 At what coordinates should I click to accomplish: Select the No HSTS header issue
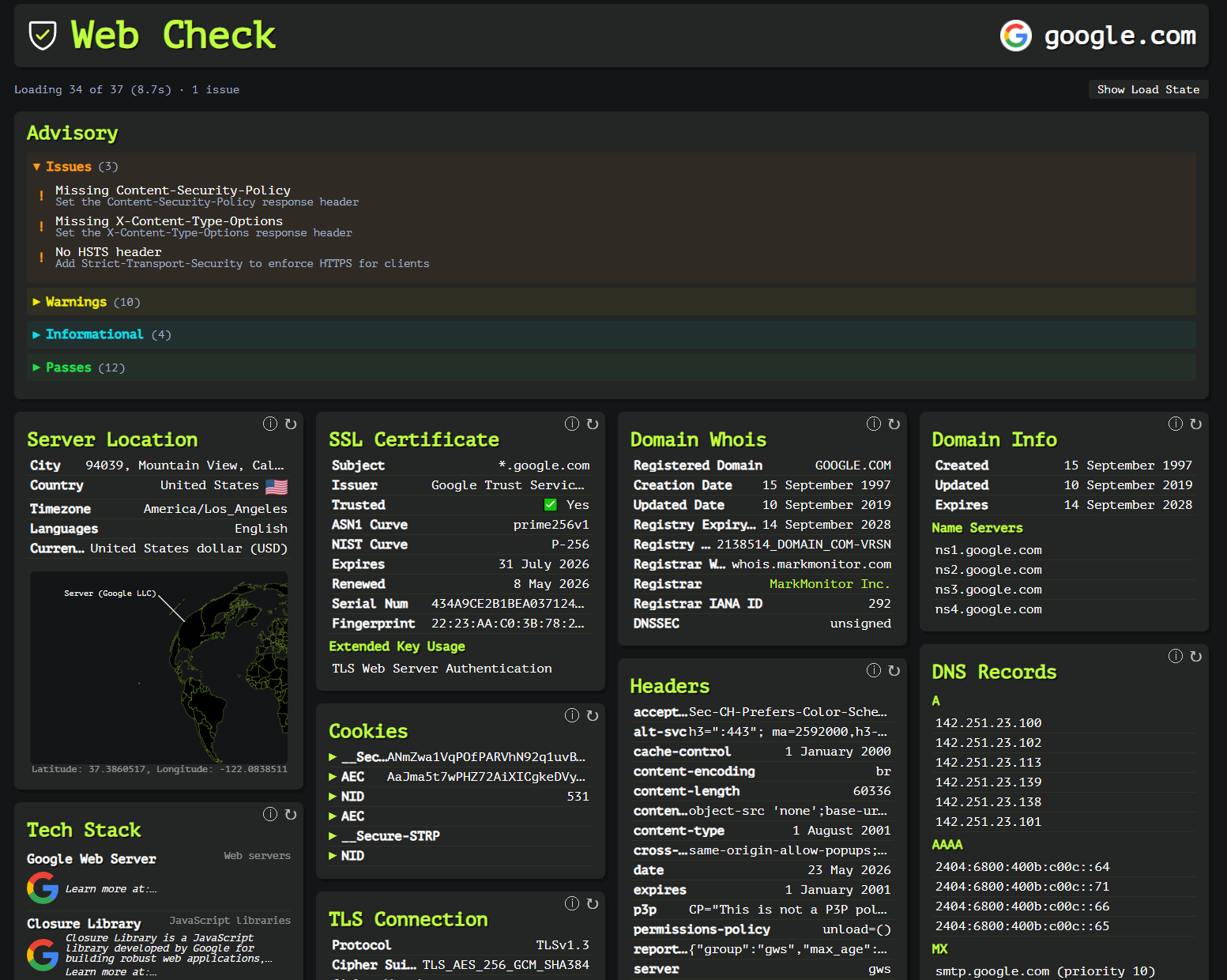click(243, 258)
